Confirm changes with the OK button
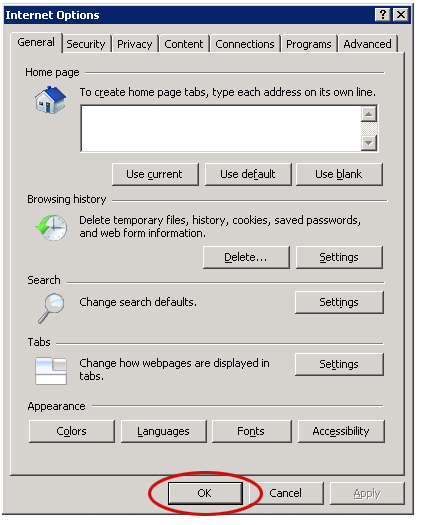The height and width of the screenshot is (525, 423). (x=205, y=493)
